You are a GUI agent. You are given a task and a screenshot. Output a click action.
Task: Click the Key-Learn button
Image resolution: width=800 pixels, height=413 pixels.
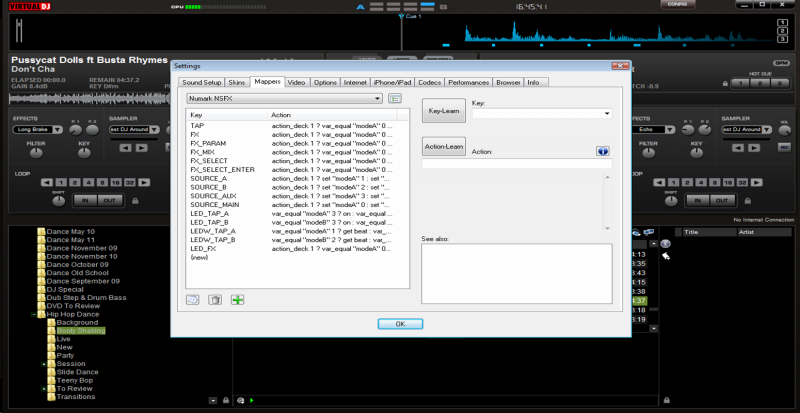444,111
